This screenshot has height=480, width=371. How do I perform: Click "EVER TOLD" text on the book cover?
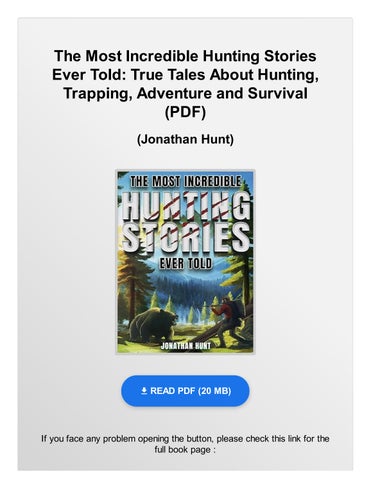[x=185, y=264]
